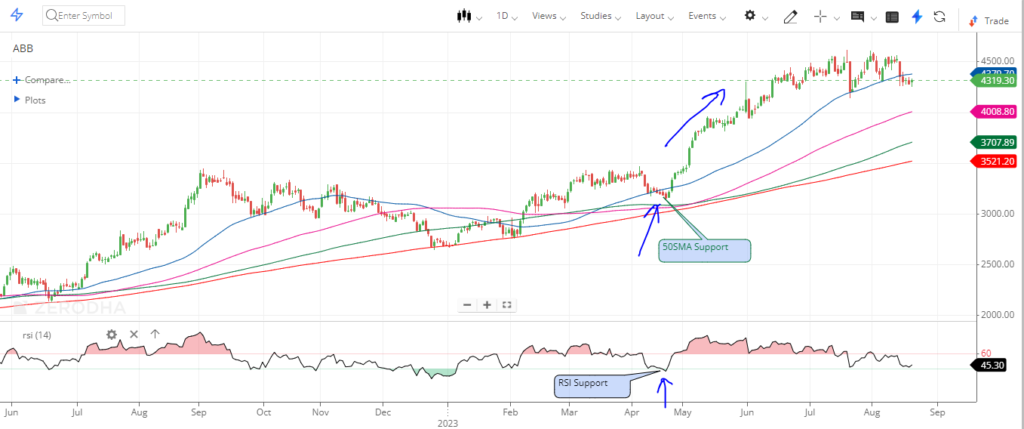Click the red 3521.20 price label
This screenshot has width=1024, height=429.
993,161
